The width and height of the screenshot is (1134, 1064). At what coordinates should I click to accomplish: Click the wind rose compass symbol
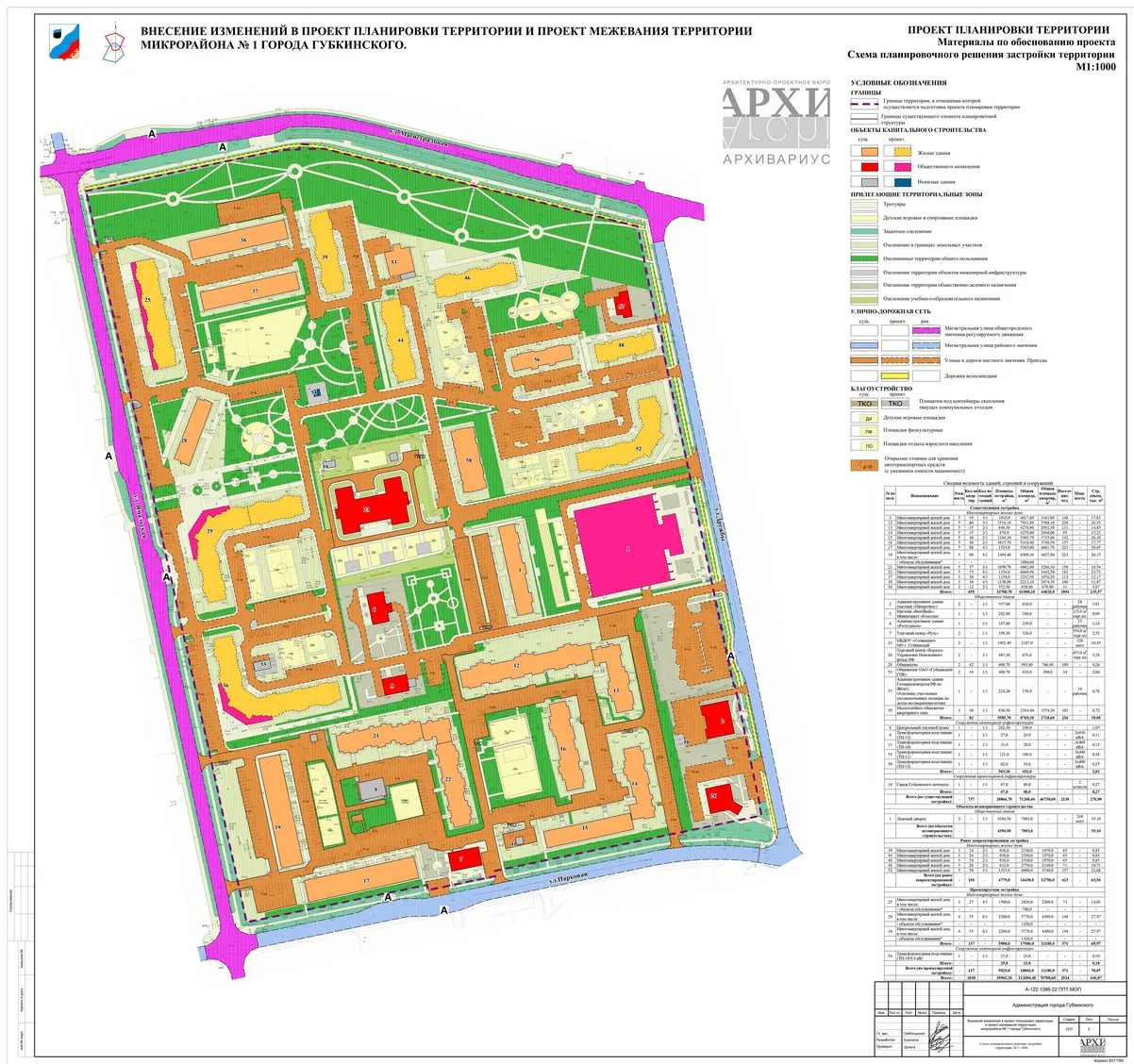point(115,43)
